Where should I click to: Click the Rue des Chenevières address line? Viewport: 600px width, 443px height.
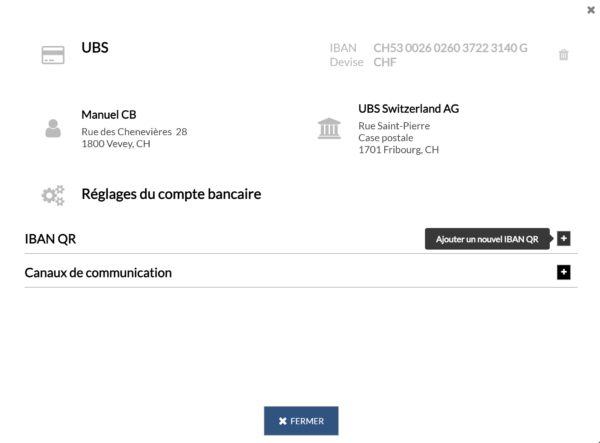point(134,132)
